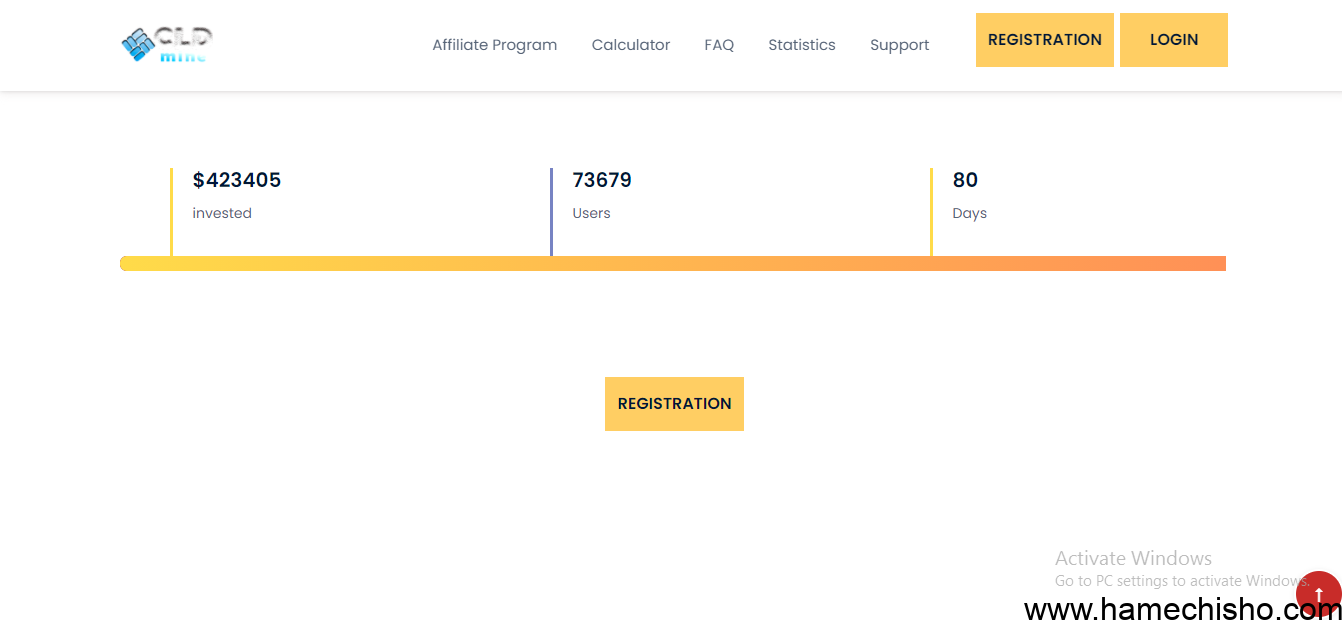Click the site logo in the header
Image resolution: width=1342 pixels, height=620 pixels.
166,44
